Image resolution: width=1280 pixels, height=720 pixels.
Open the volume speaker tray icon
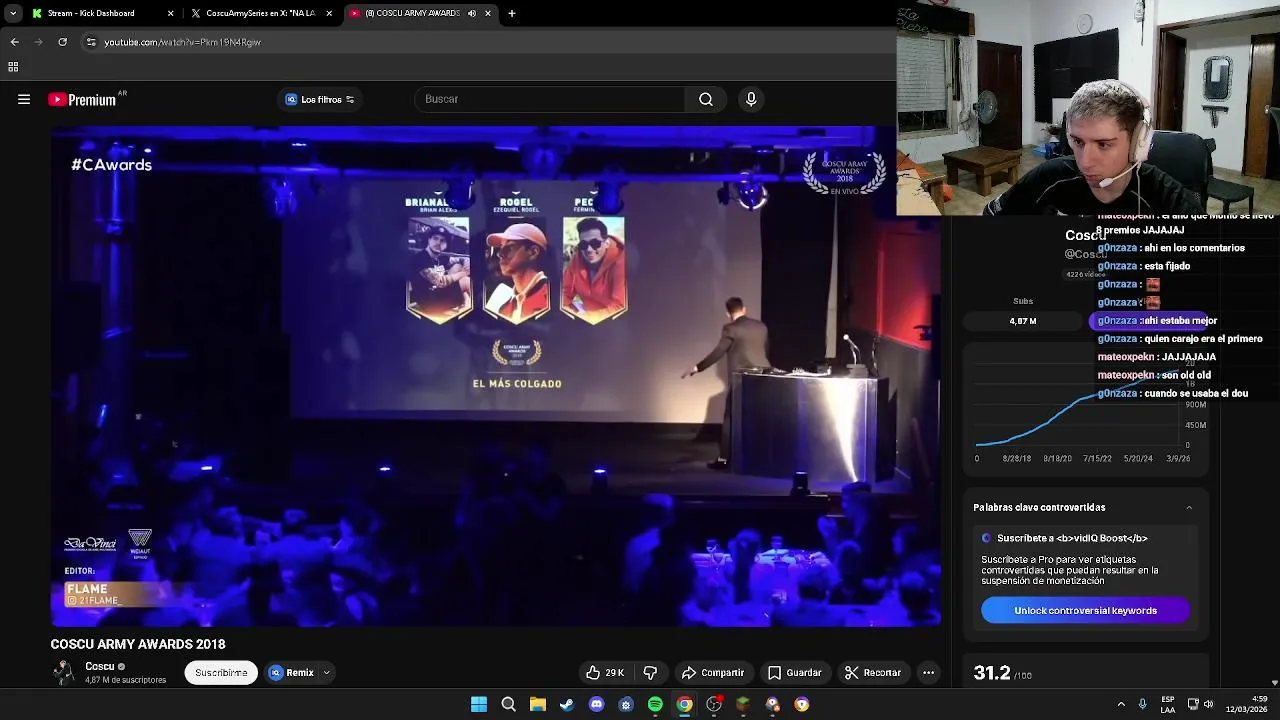(1208, 704)
